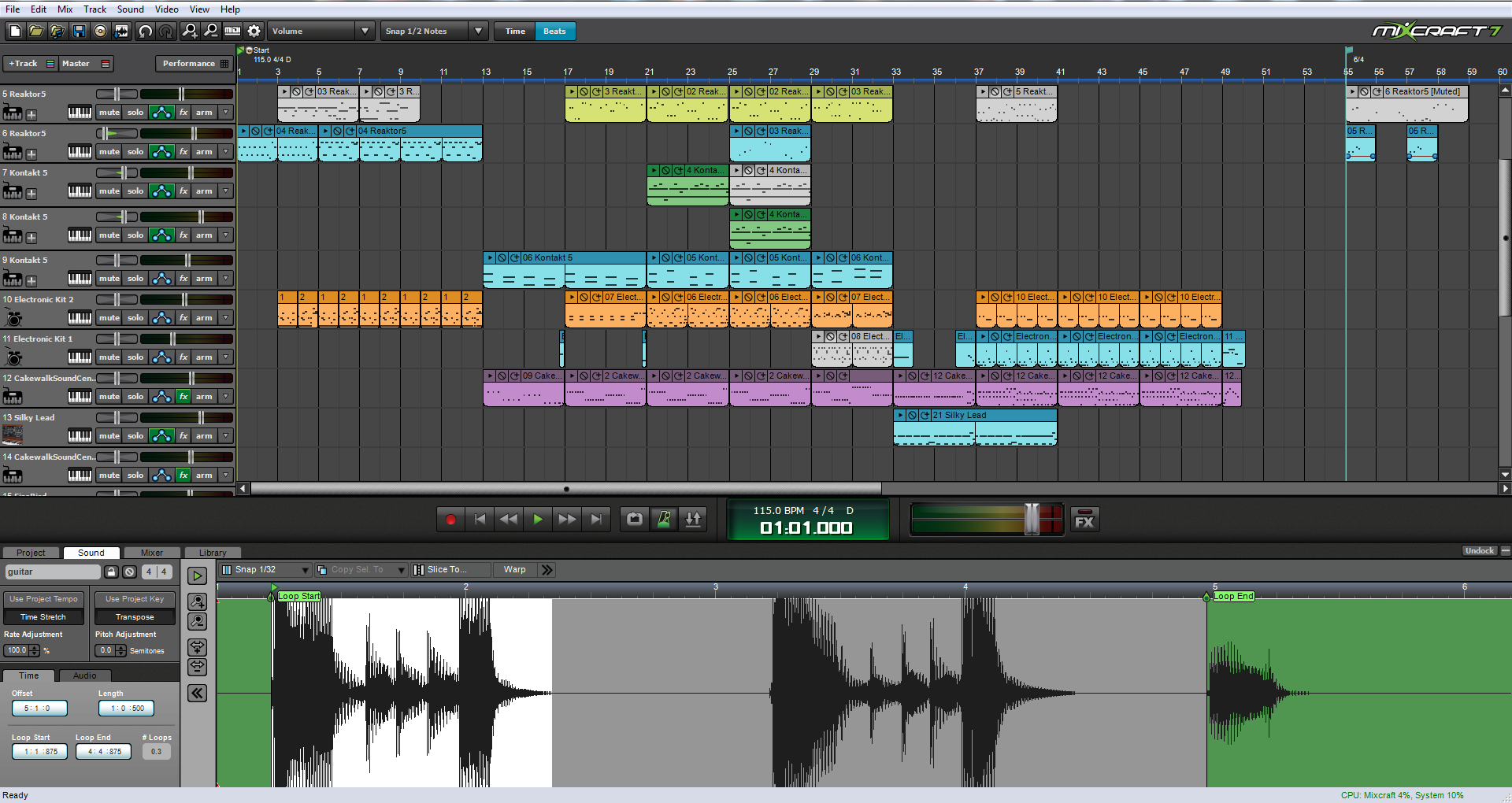
Task: Open the Audio tab in sound details
Action: [x=84, y=675]
